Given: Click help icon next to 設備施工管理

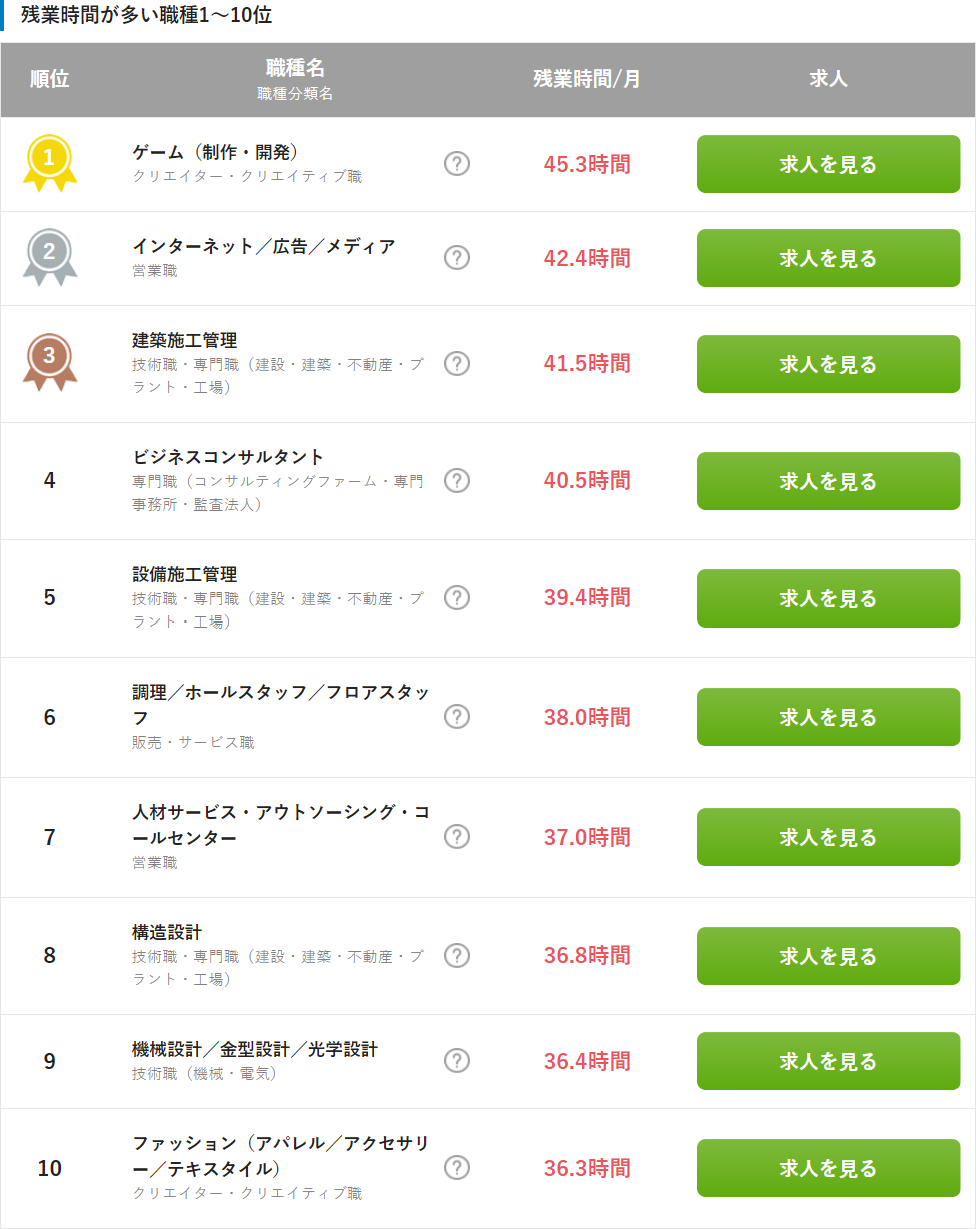Looking at the screenshot, I should point(457,598).
